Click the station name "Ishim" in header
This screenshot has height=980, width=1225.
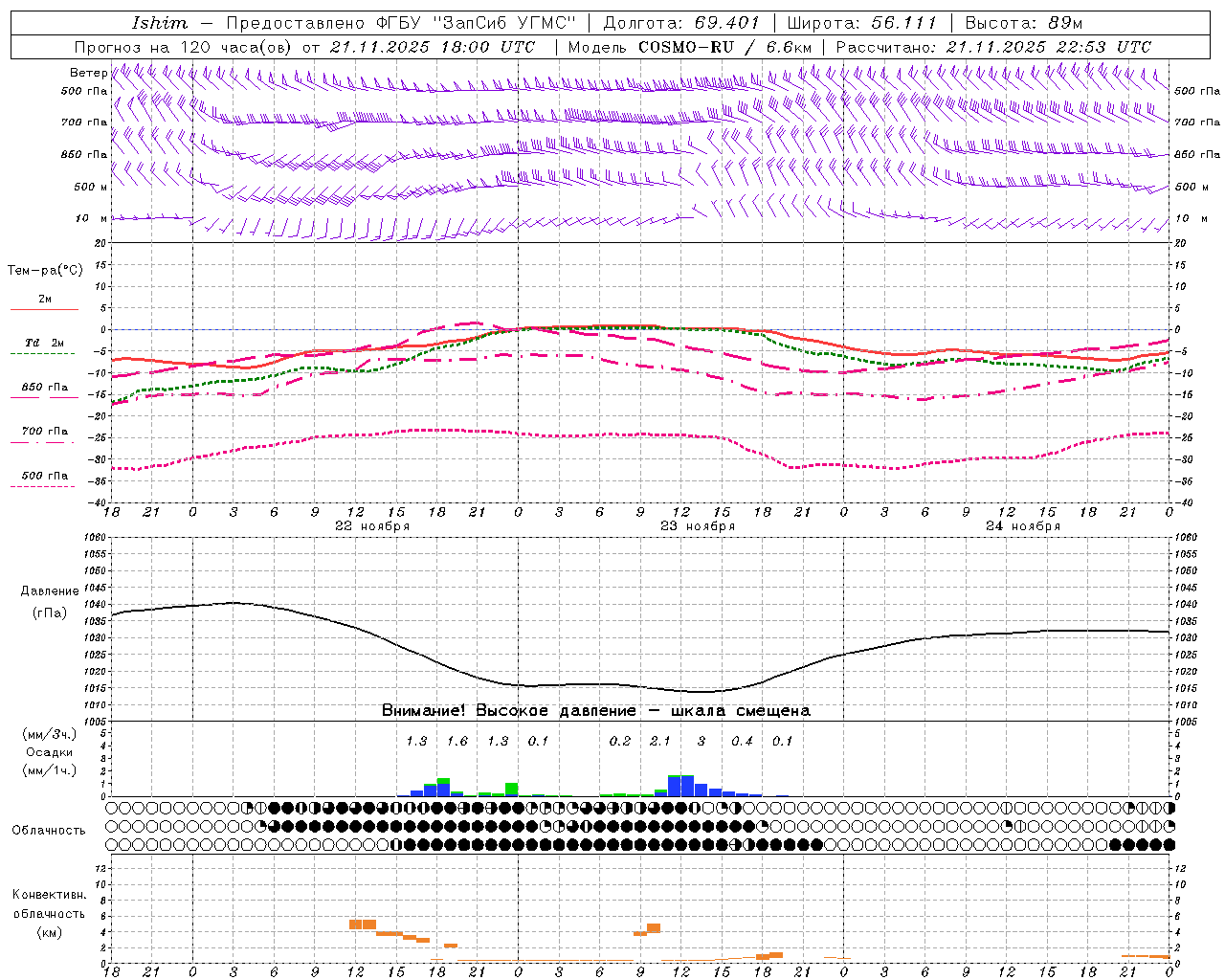[160, 22]
